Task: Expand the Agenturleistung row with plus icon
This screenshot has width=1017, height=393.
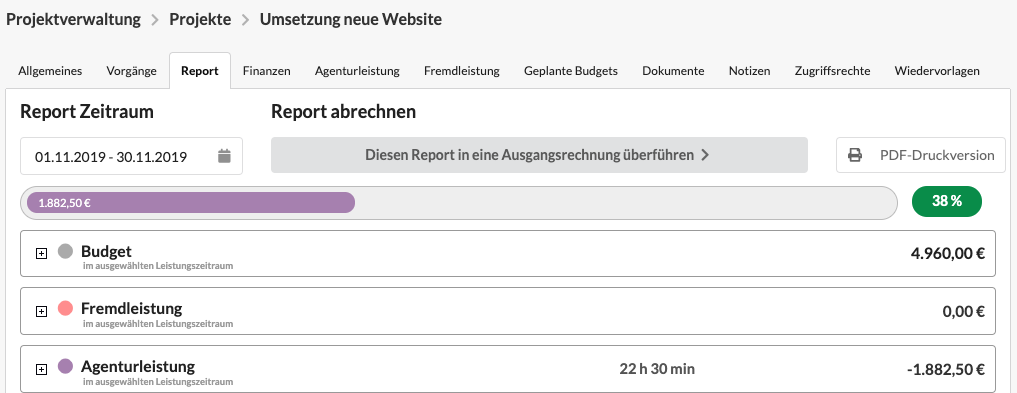Action: tap(42, 370)
